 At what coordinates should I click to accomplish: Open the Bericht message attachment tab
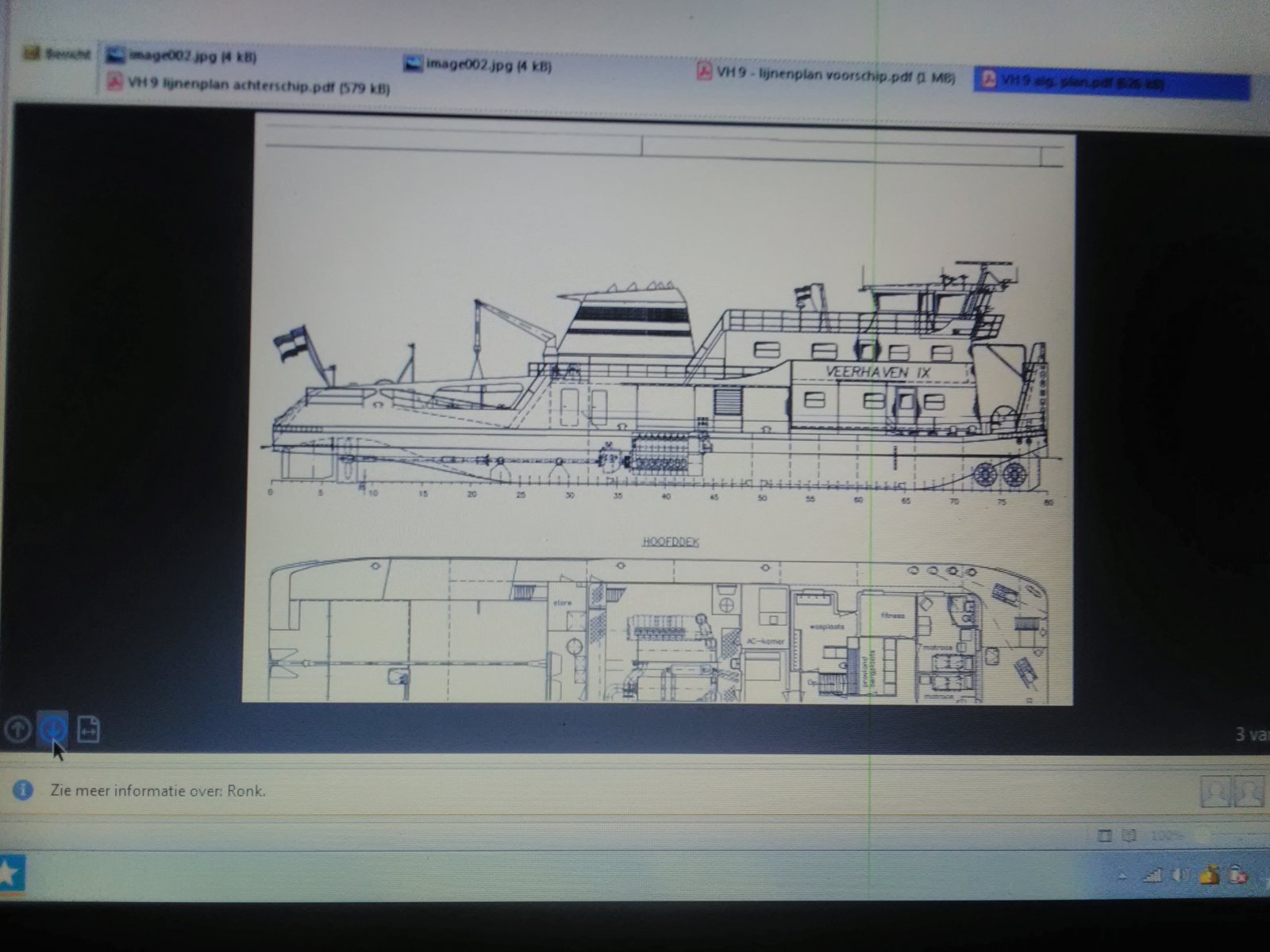[x=57, y=54]
